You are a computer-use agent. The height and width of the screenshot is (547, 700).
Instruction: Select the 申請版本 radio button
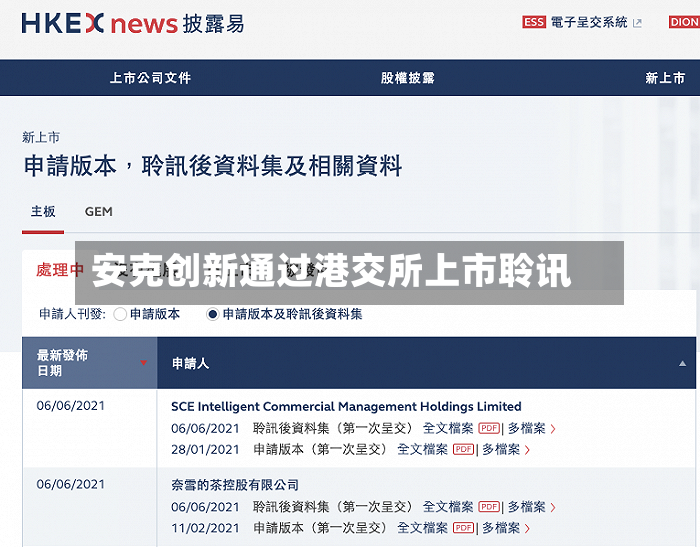[120, 314]
